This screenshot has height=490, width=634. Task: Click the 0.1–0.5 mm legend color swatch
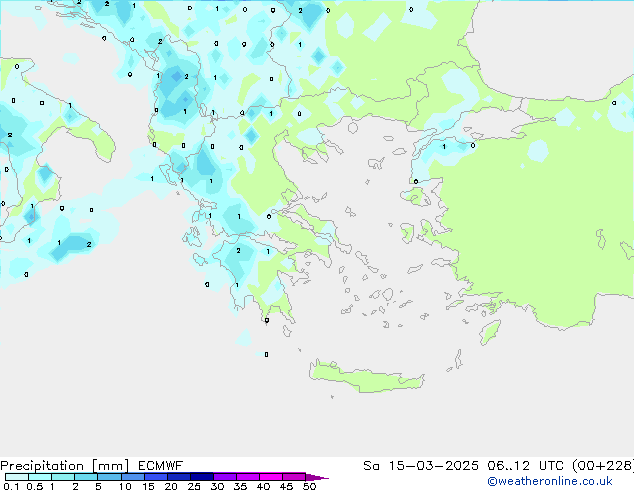pyautogui.click(x=17, y=477)
